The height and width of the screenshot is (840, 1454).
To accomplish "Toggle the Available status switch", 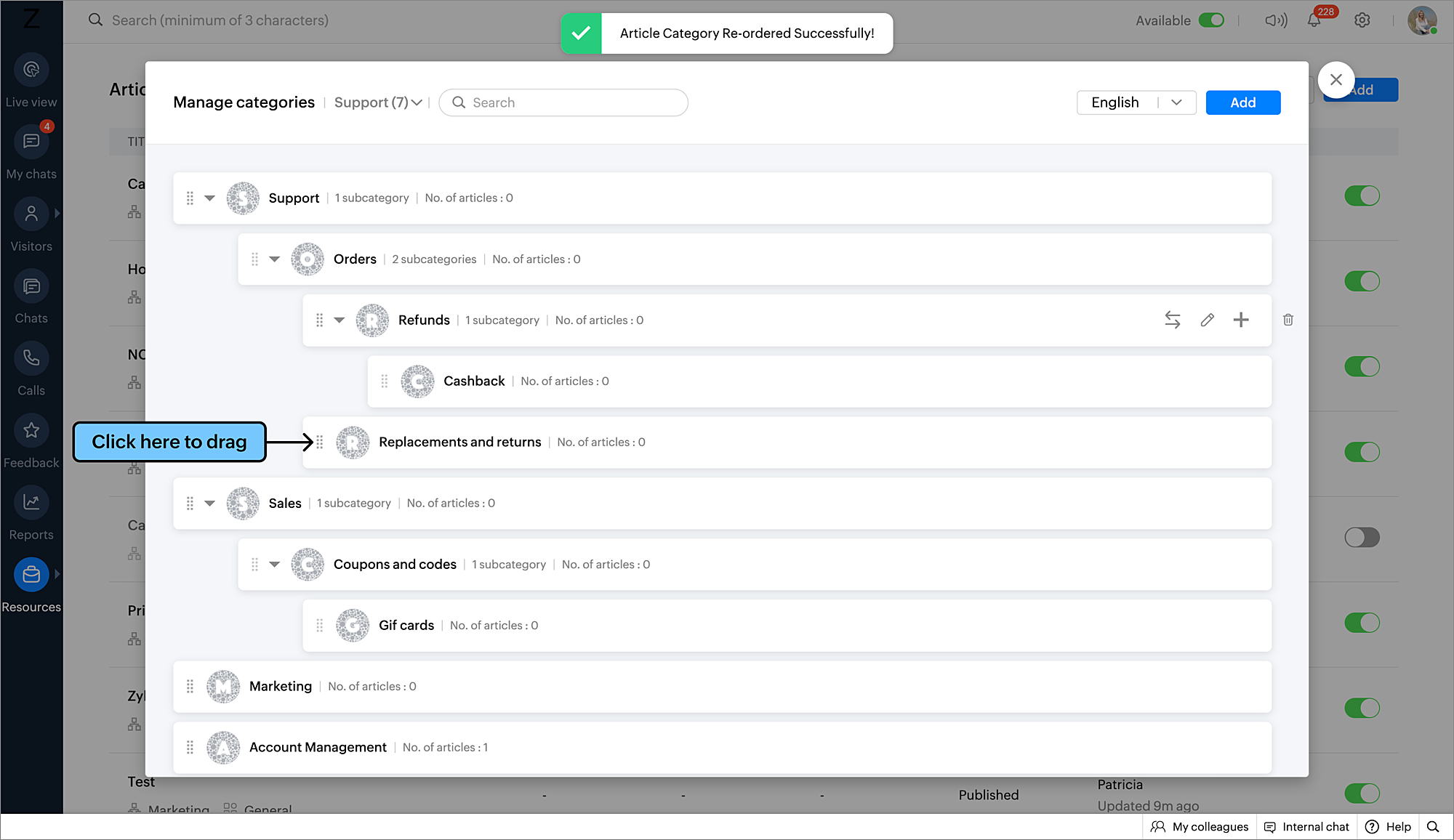I will click(x=1211, y=20).
